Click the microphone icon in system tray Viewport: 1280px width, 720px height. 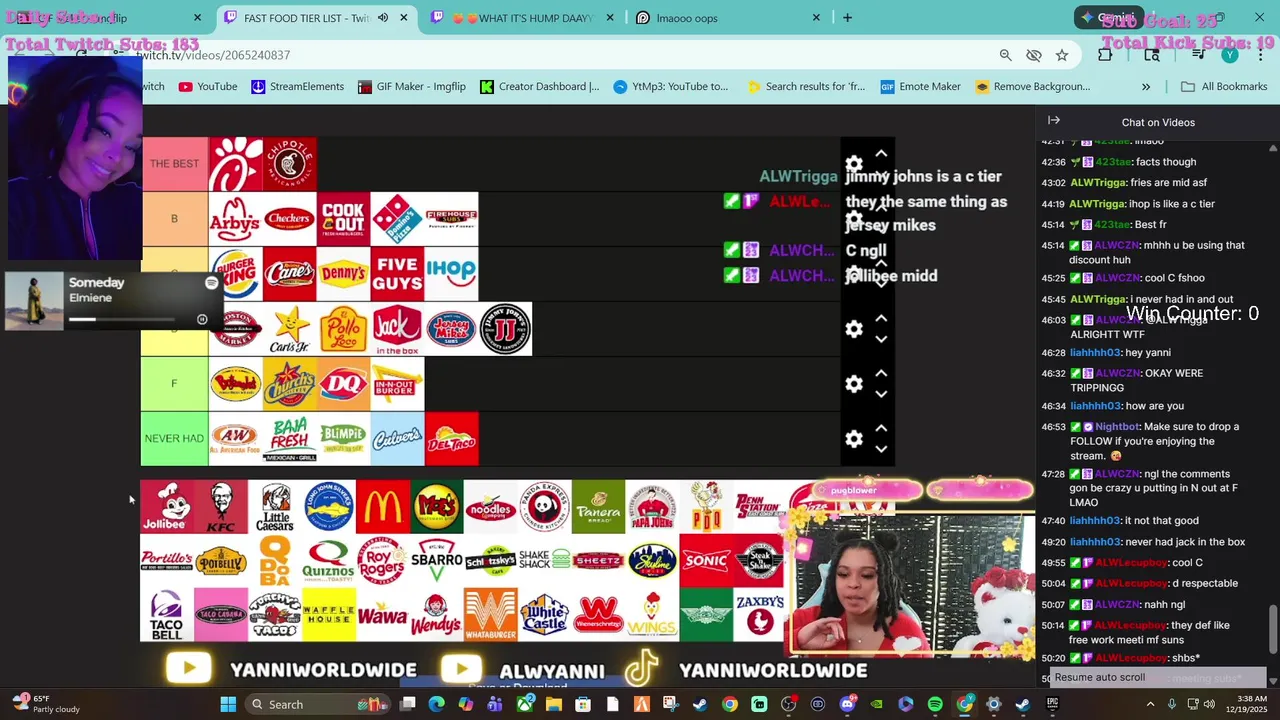point(1171,704)
